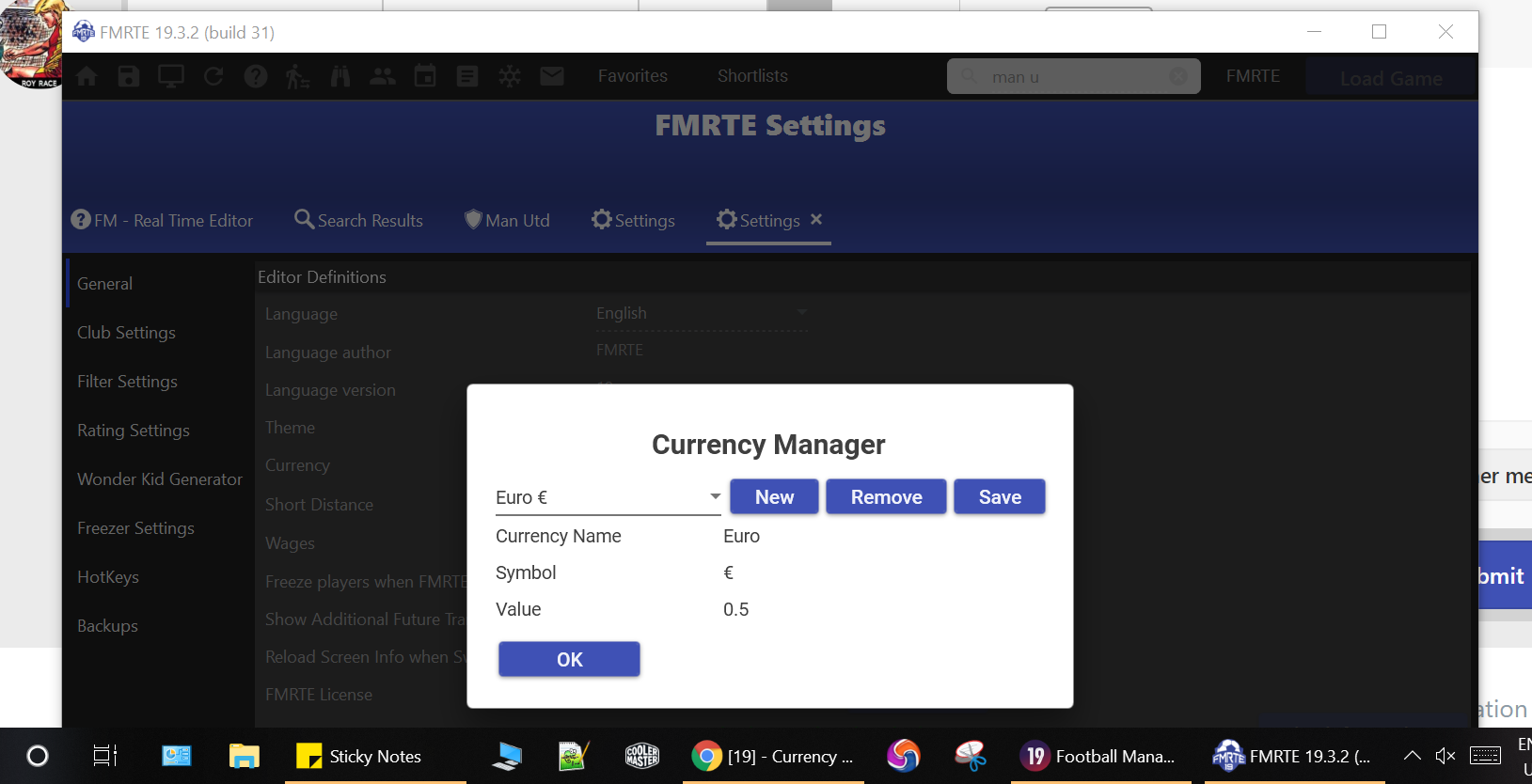Open Shortlists in the top bar
Viewport: 1532px width, 784px height.
pos(752,76)
